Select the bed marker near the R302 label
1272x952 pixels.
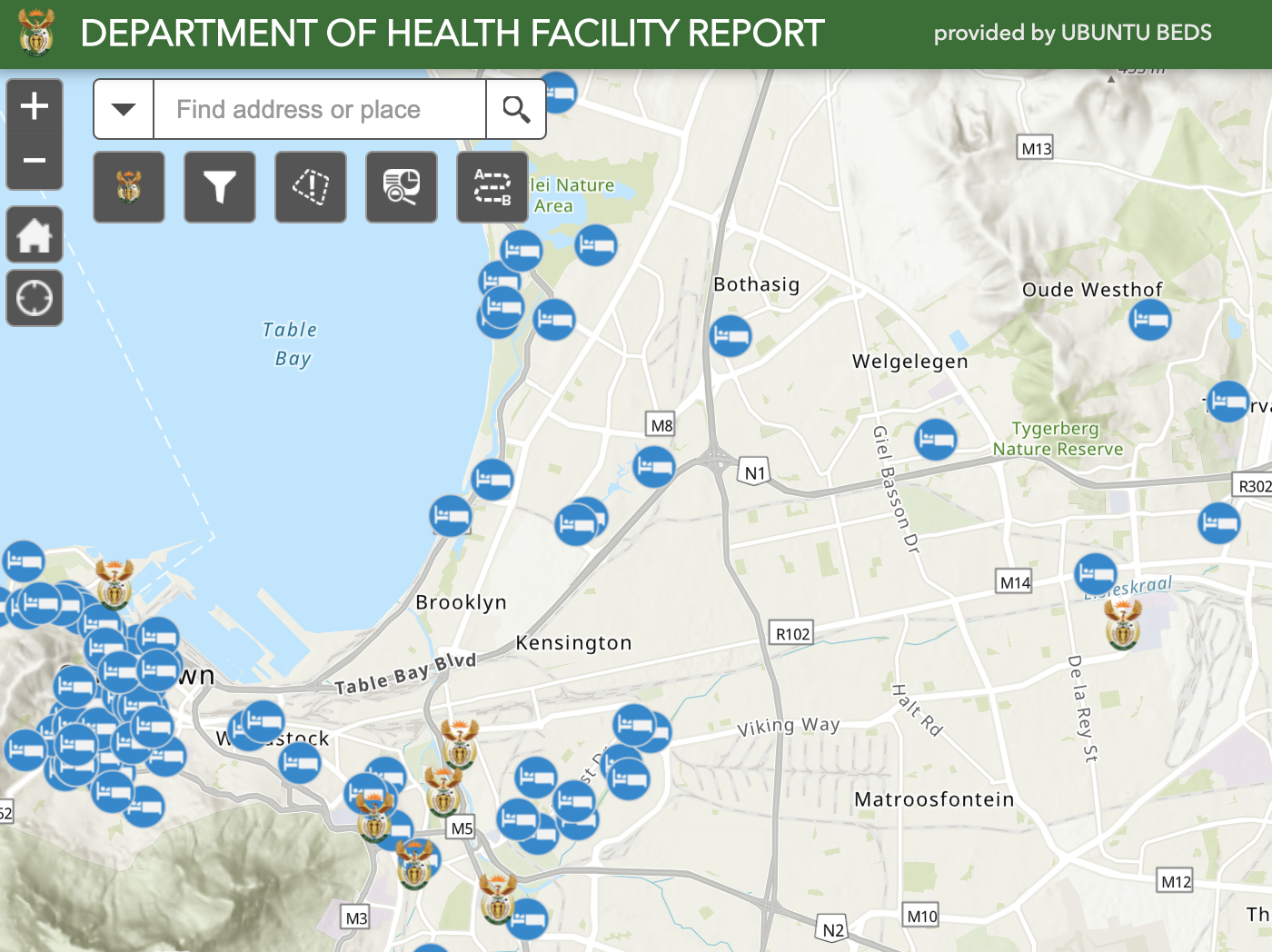tap(1218, 522)
